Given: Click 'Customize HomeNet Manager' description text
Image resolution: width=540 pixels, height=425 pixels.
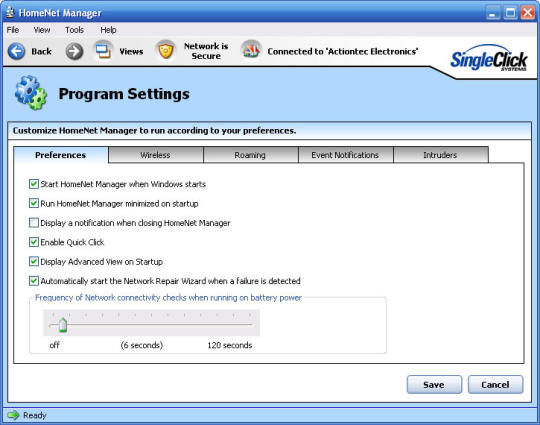Looking at the screenshot, I should tap(154, 131).
